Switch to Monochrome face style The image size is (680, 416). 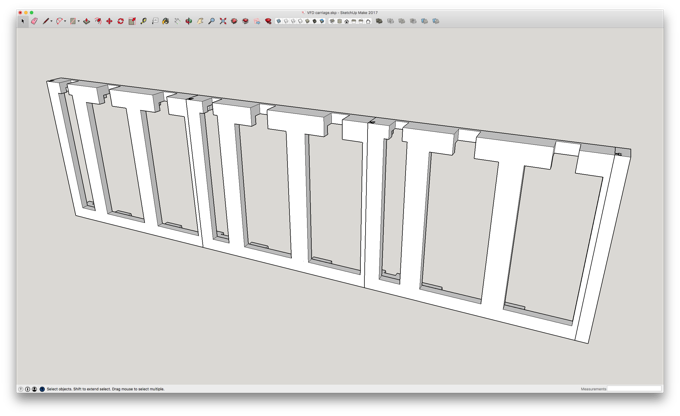[322, 21]
